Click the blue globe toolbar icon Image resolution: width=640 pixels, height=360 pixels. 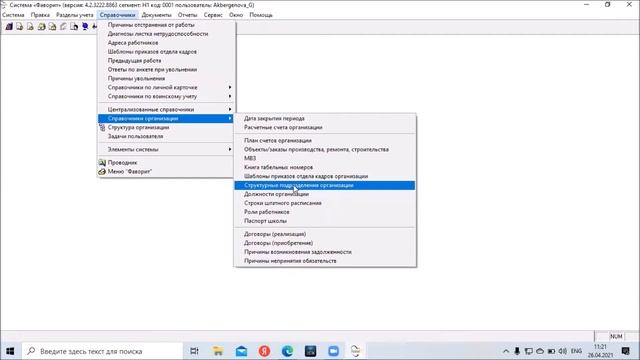point(85,27)
